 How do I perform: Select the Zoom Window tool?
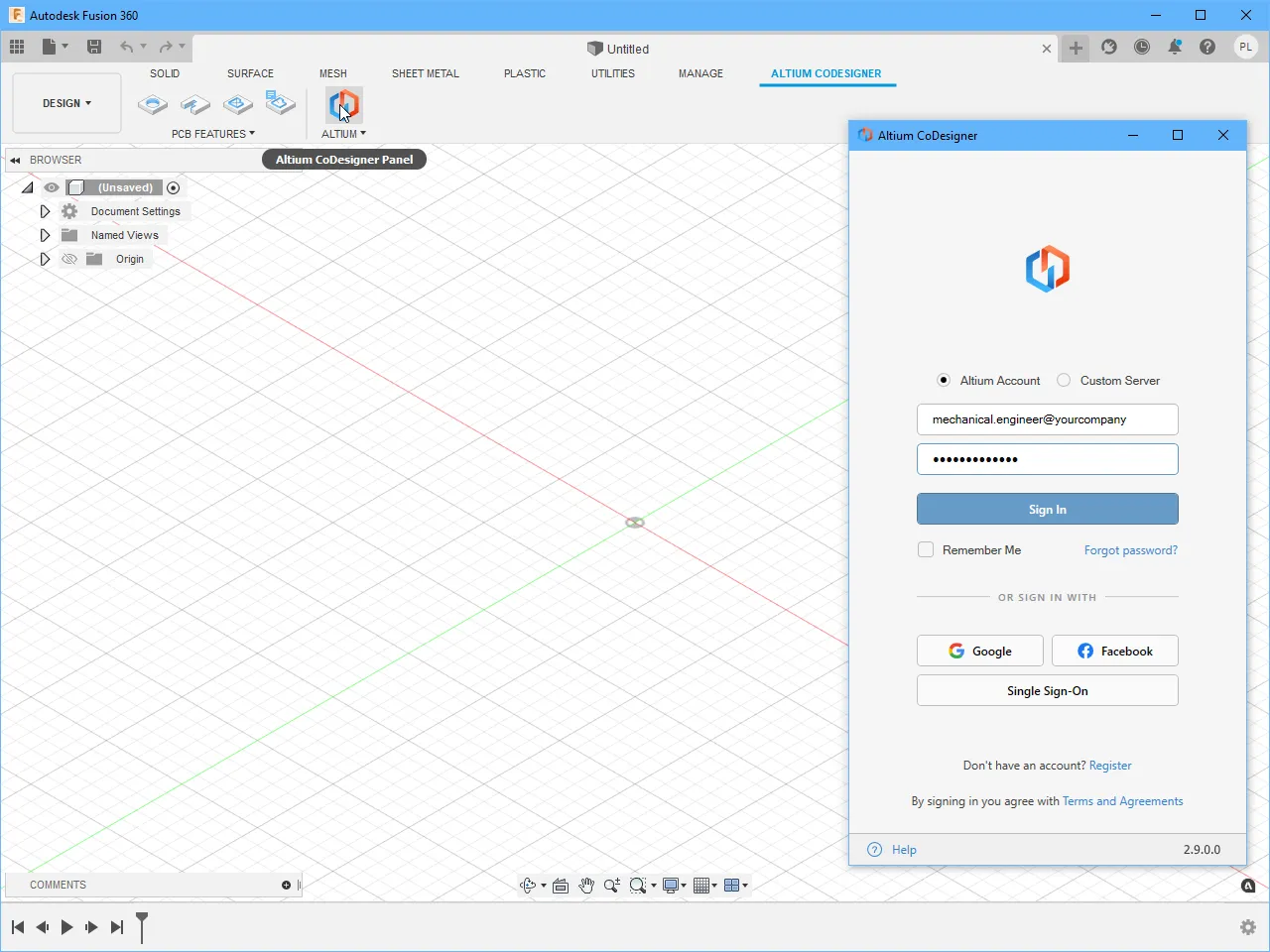pos(638,886)
